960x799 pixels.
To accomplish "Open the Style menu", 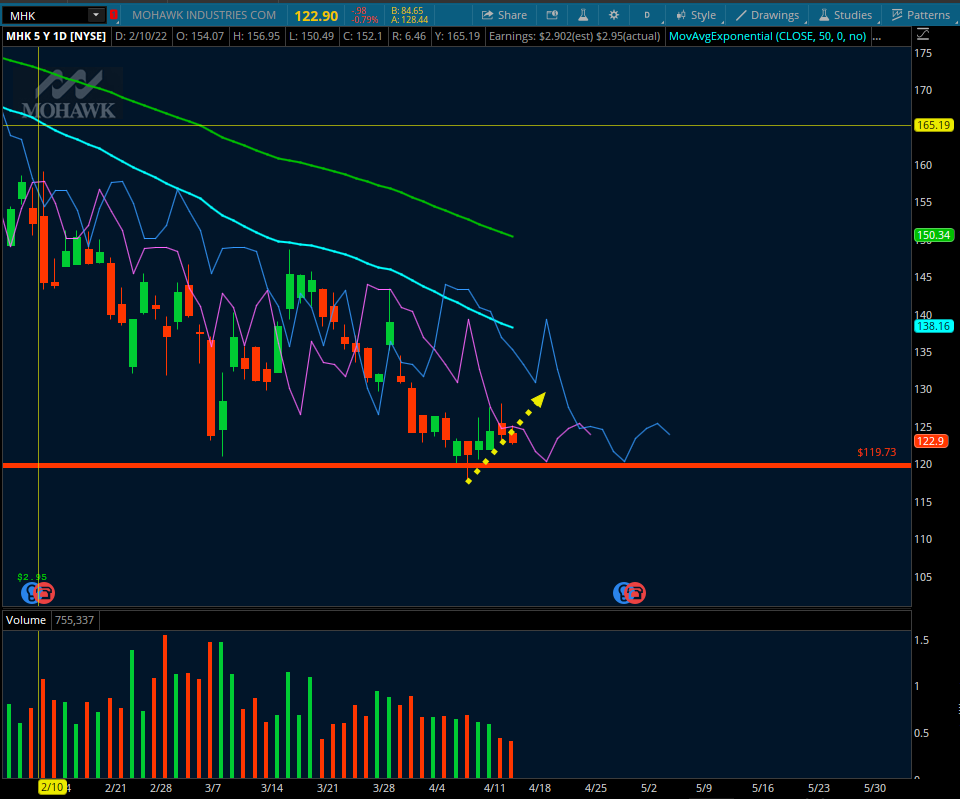I will tap(696, 15).
